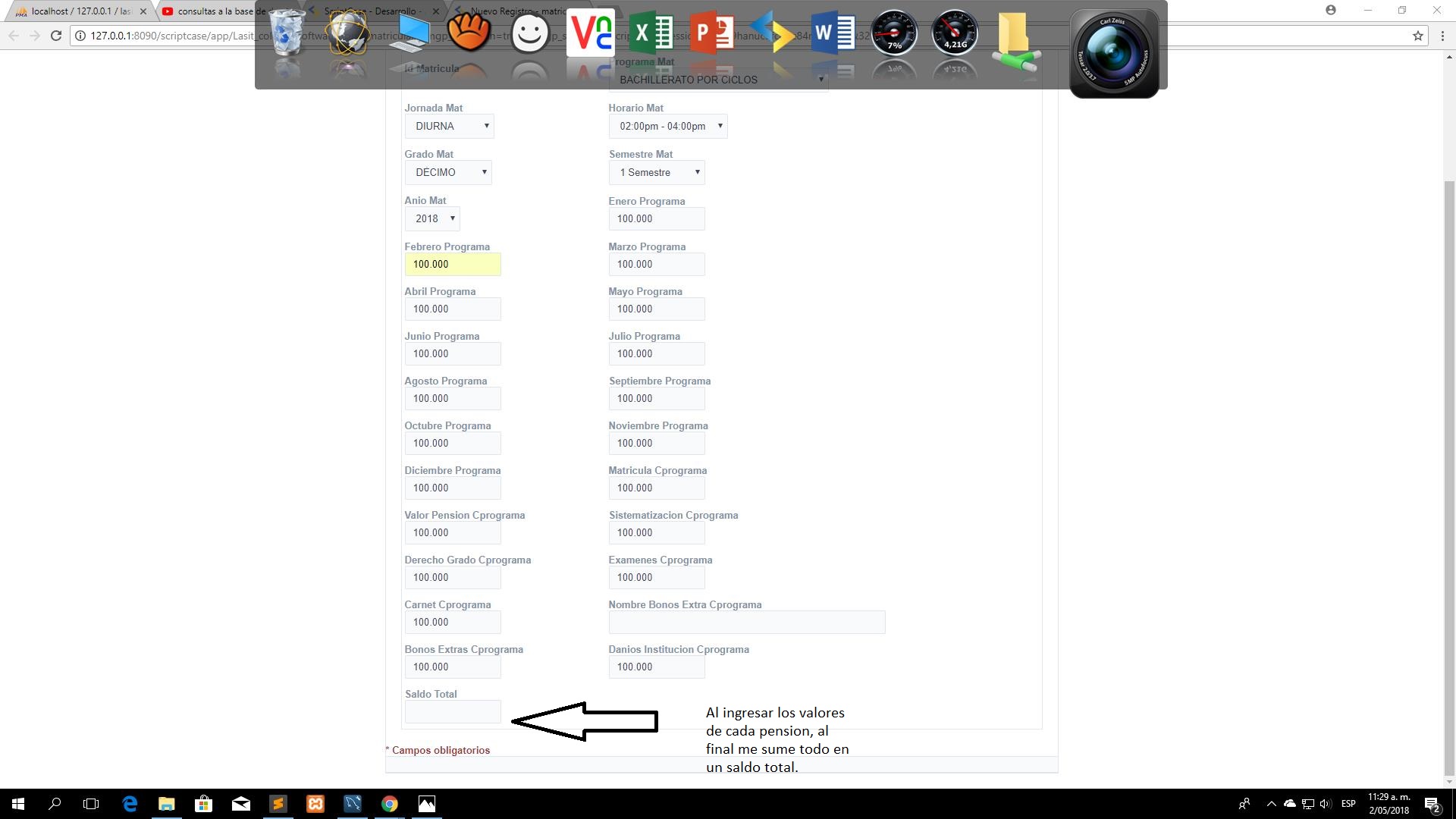Click the empty Saldo Total field
The width and height of the screenshot is (1456, 819).
coord(453,711)
